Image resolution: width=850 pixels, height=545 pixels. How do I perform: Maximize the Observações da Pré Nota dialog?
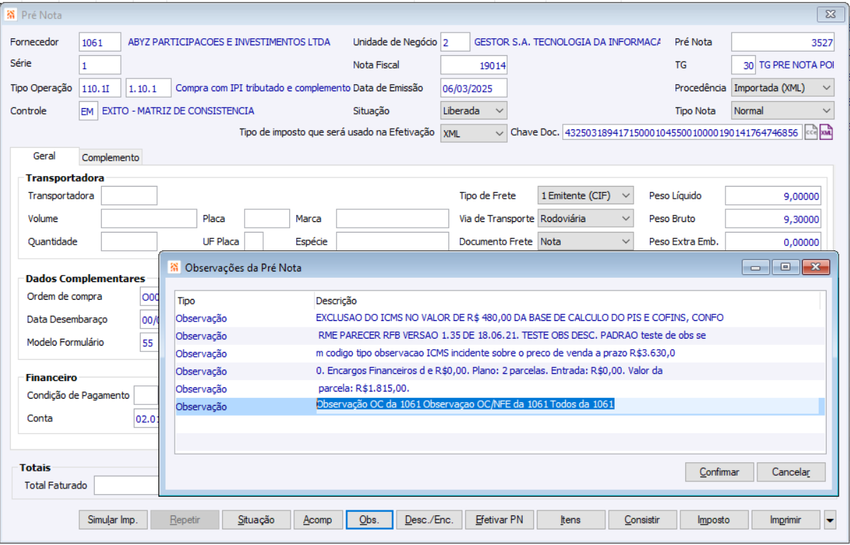point(785,267)
